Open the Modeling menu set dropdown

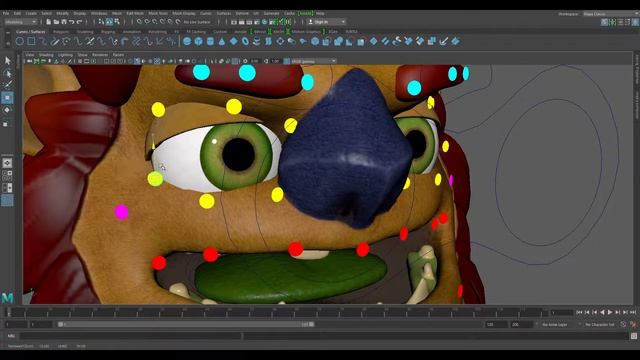click(20, 22)
